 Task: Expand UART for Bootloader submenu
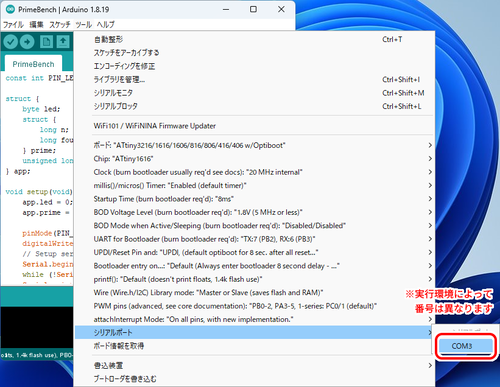click(254, 239)
